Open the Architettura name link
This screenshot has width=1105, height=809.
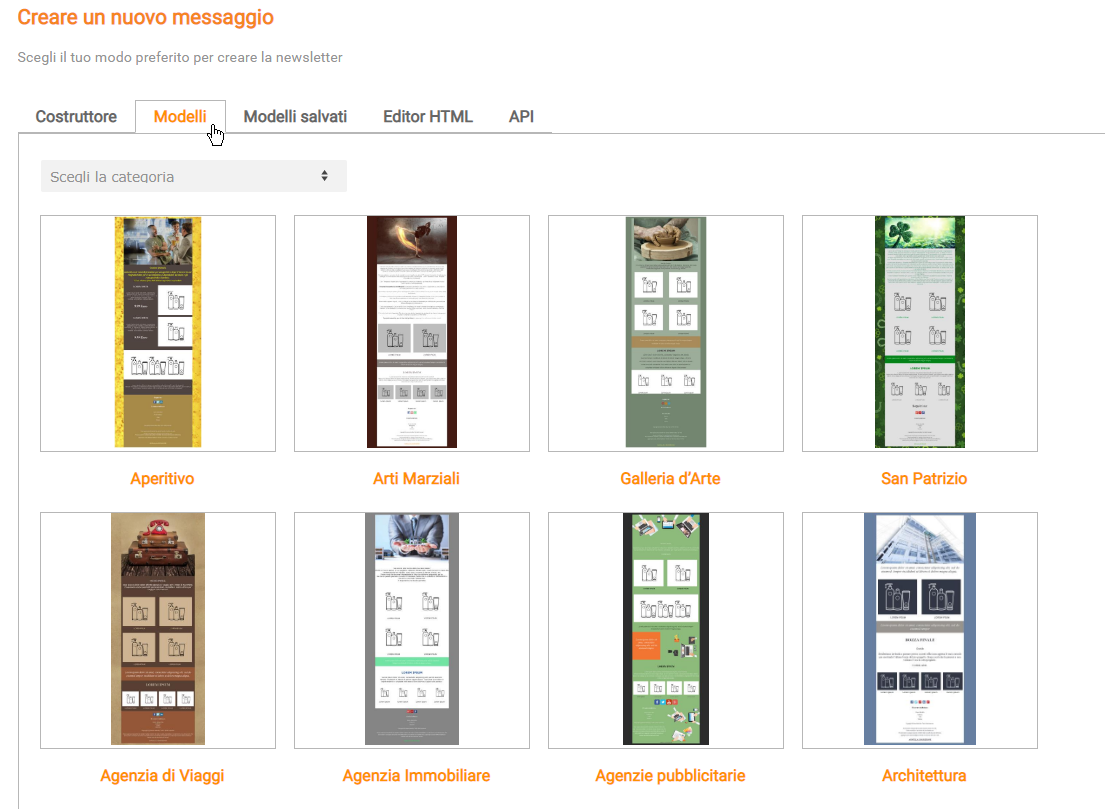(x=924, y=776)
